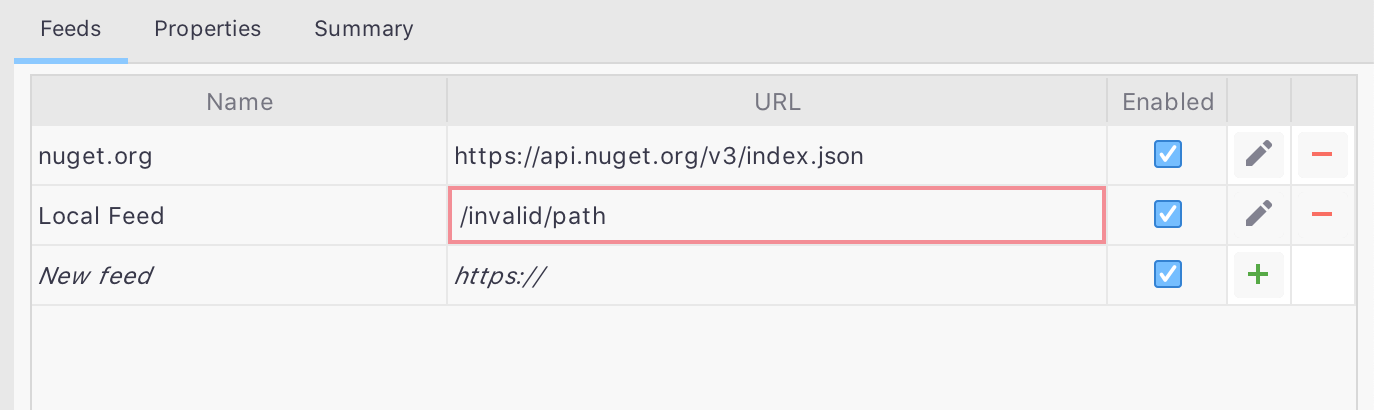1374x410 pixels.
Task: Sort by the URL column header
Action: 777,101
